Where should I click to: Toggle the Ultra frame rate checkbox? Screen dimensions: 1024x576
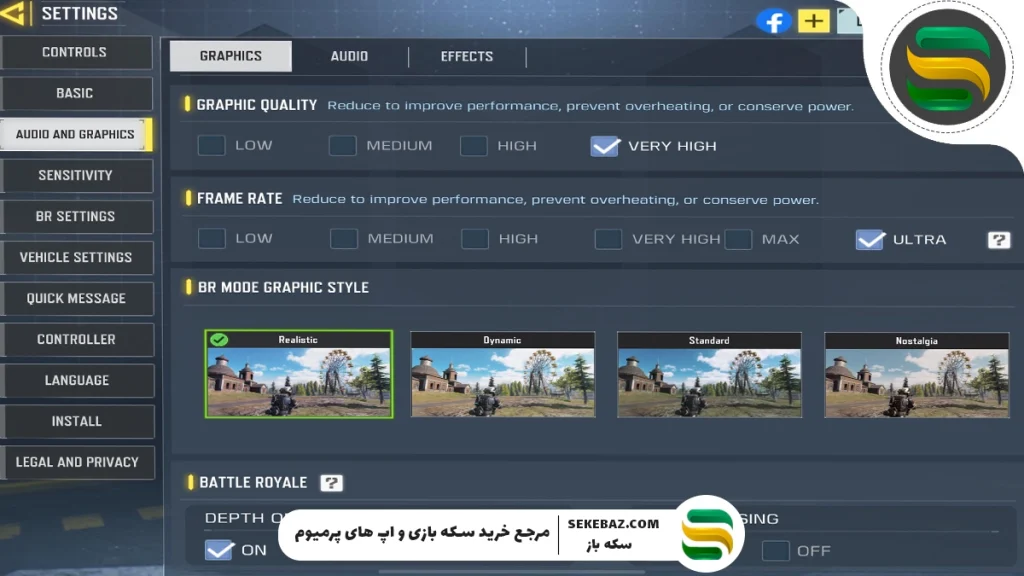click(870, 239)
